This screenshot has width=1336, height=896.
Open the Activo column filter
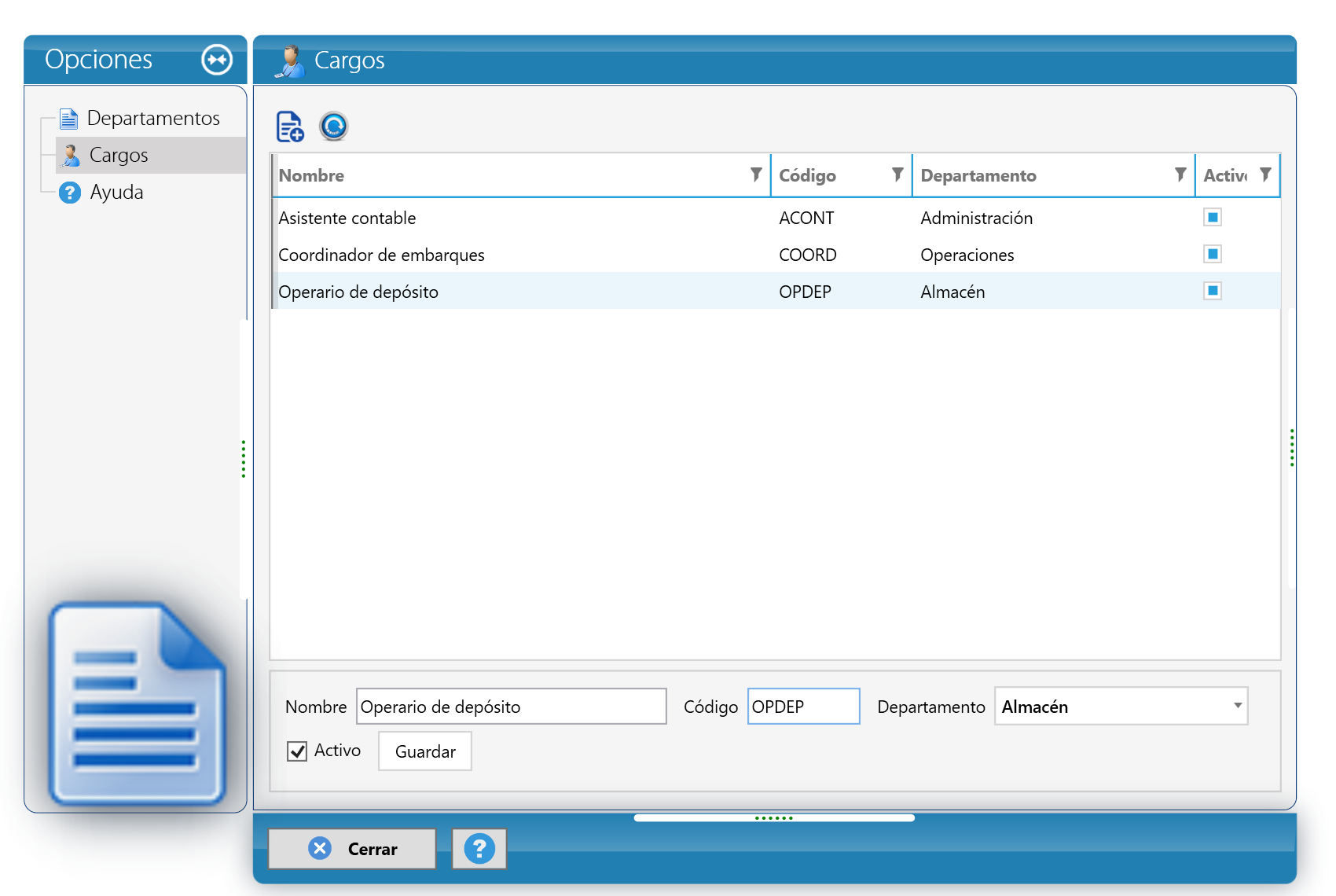pos(1265,174)
